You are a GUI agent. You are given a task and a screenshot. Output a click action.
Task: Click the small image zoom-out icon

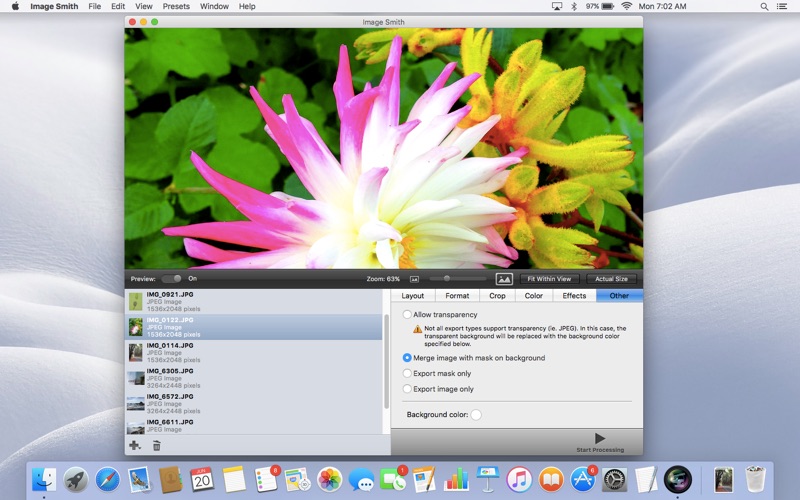click(414, 279)
